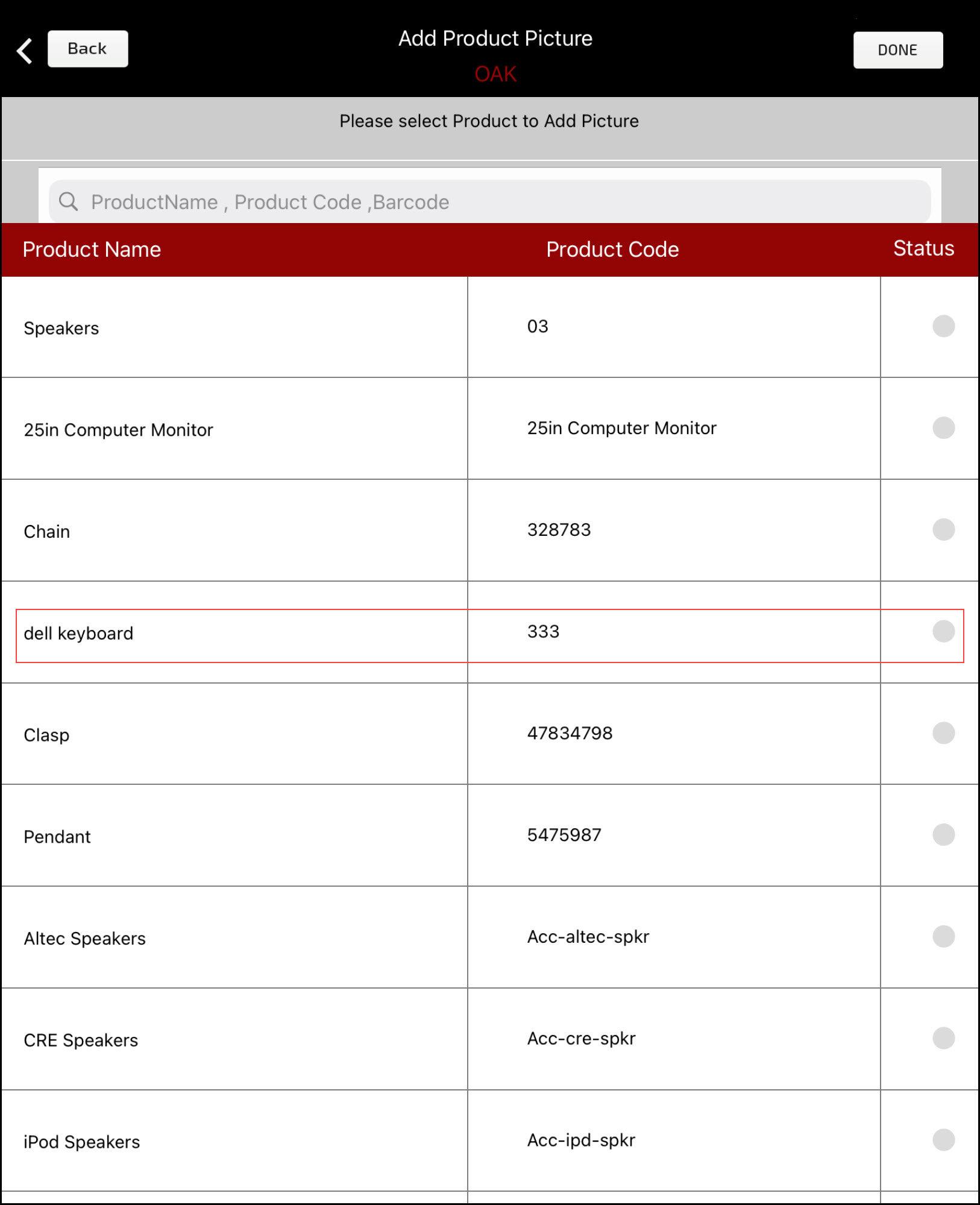Select the iPod Speakers product name

(x=82, y=1142)
